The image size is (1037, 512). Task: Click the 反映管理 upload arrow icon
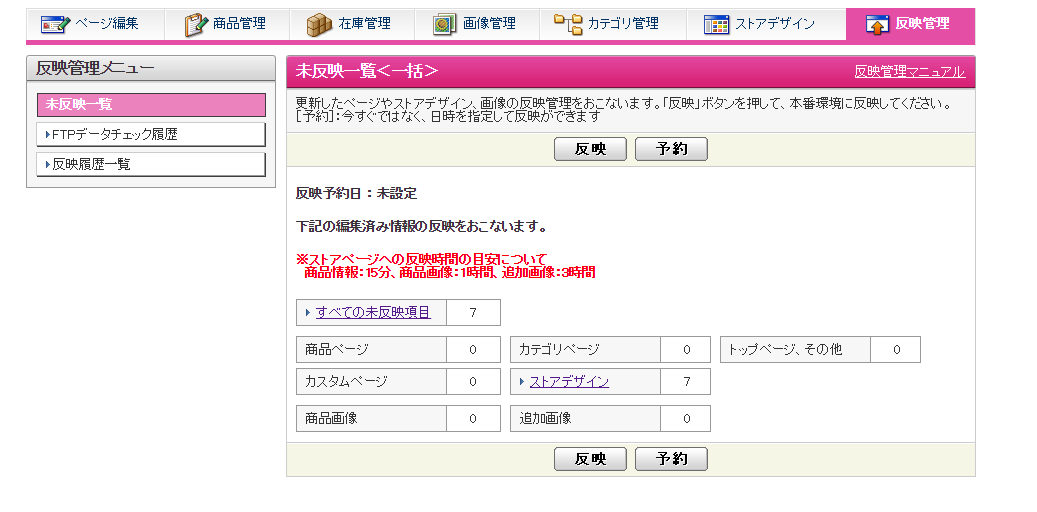[877, 24]
